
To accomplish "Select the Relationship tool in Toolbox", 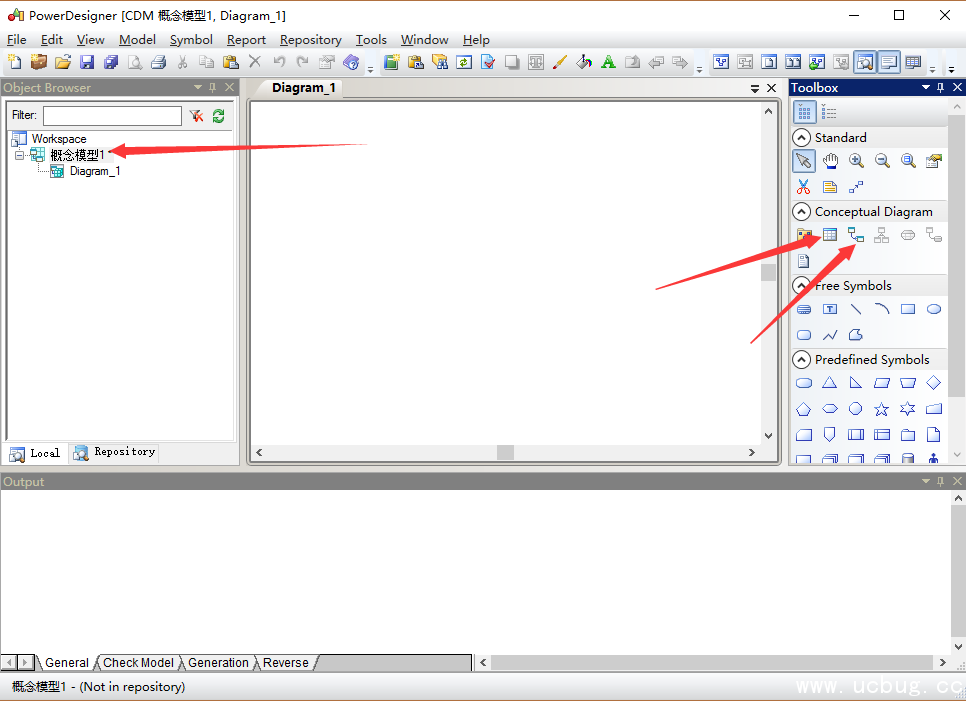I will [x=856, y=235].
